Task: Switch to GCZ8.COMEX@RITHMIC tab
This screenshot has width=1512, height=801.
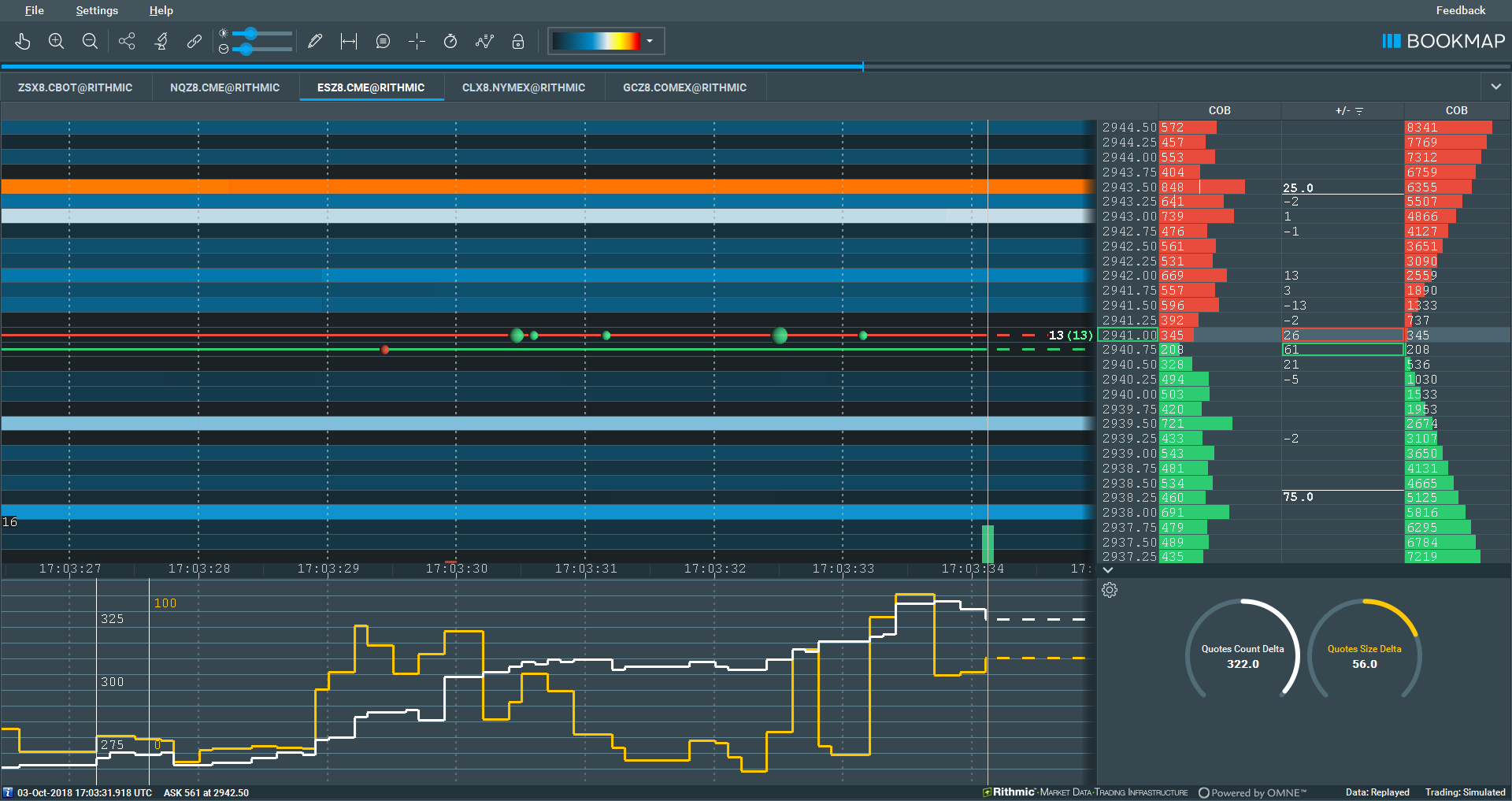Action: 684,87
